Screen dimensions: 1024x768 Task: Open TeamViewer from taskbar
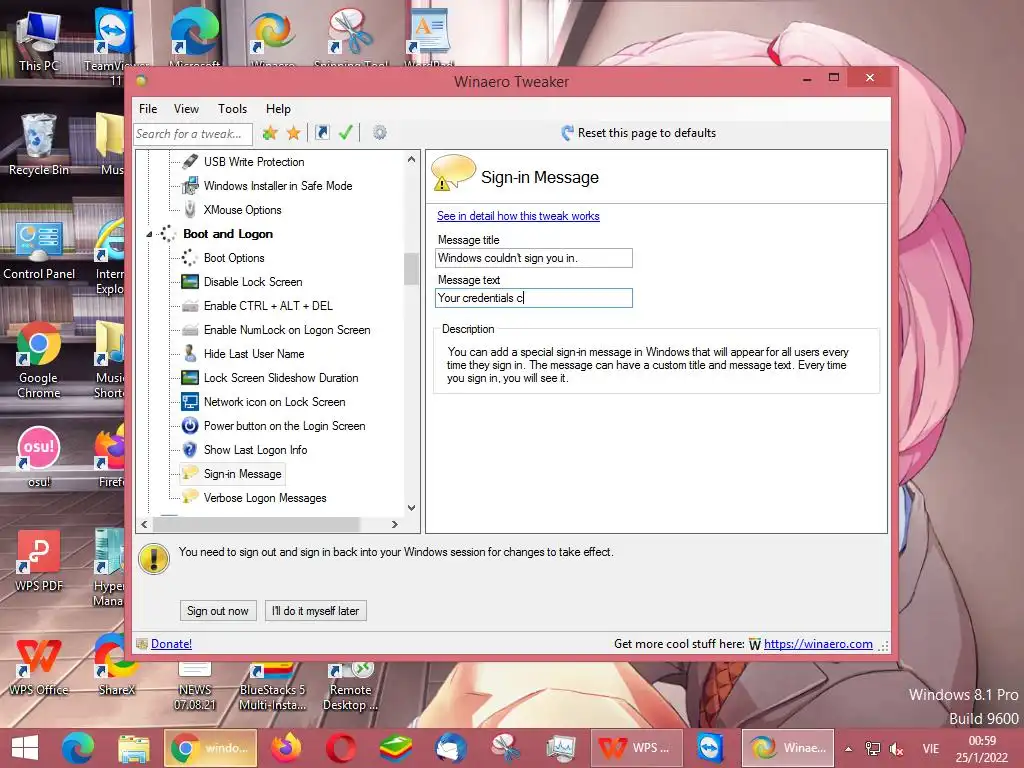point(710,748)
